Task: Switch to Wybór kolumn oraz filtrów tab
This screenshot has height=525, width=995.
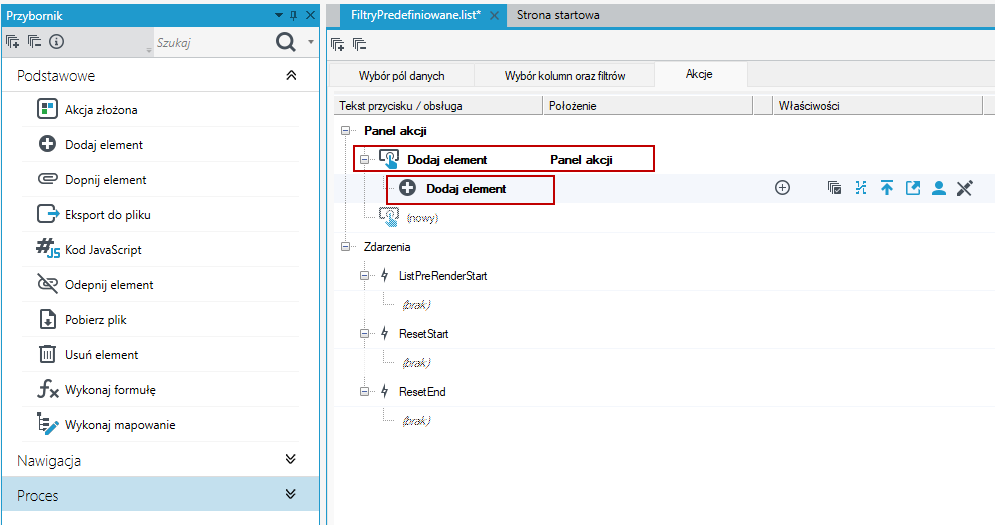Action: (x=565, y=76)
